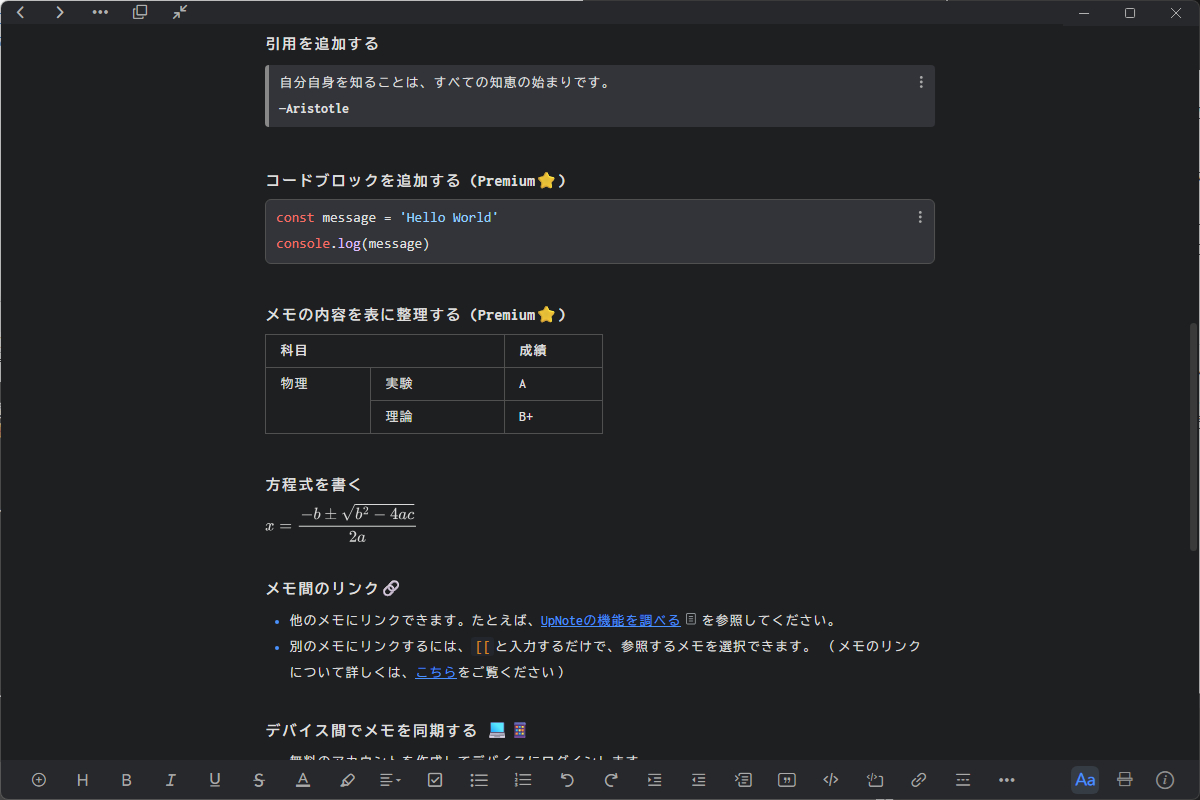Click the highlighter tool icon
Viewport: 1200px width, 800px height.
347,780
